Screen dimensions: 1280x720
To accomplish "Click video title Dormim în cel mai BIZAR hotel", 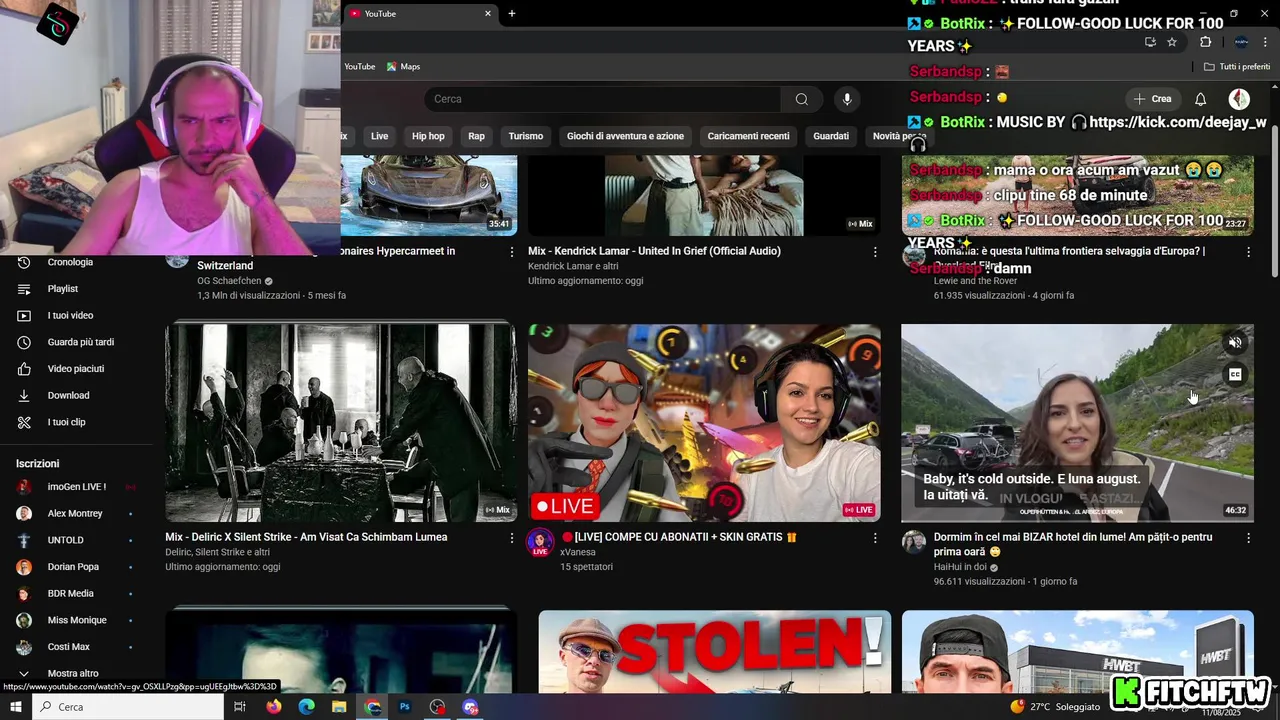I will click(x=1073, y=544).
